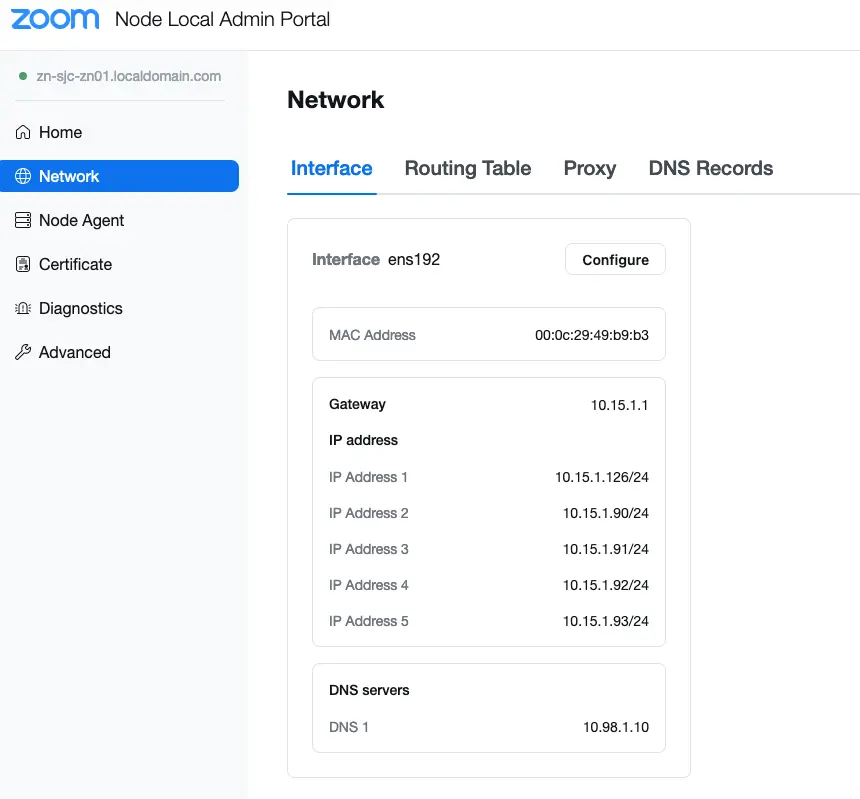This screenshot has width=860, height=799.
Task: Switch to the Routing Table tab
Action: 467,168
